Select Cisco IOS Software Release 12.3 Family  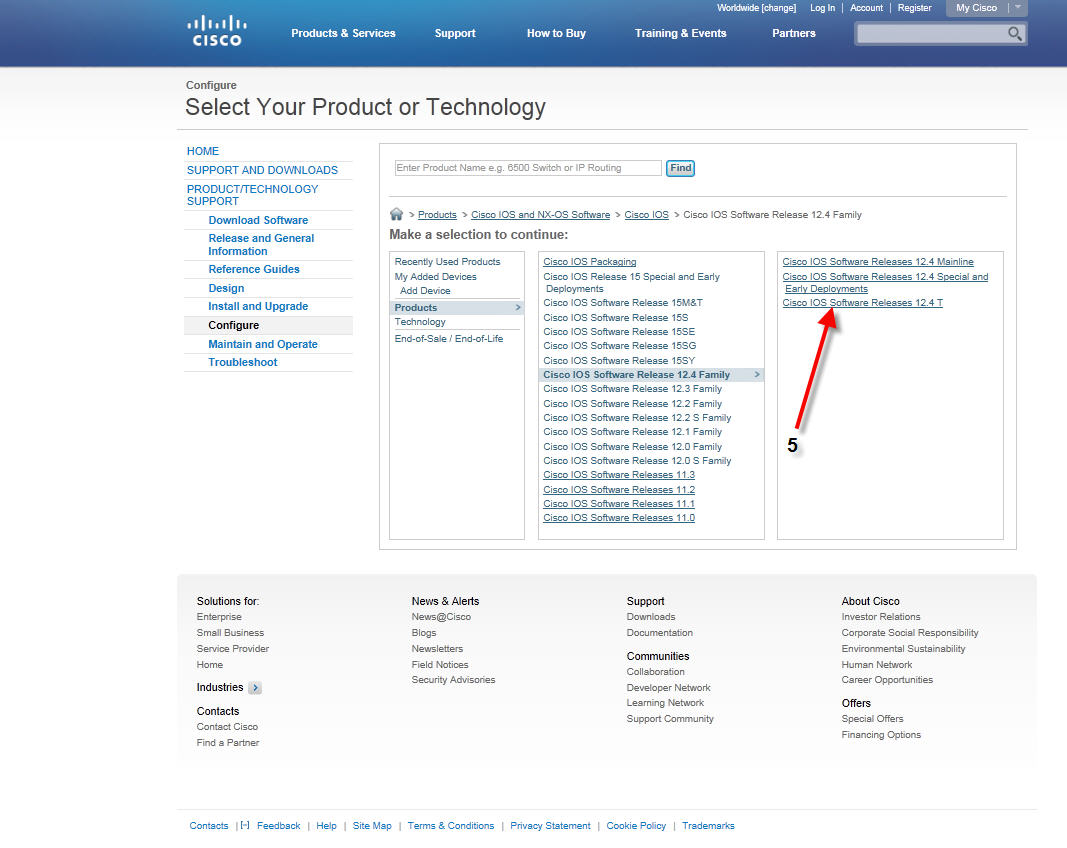(x=632, y=389)
